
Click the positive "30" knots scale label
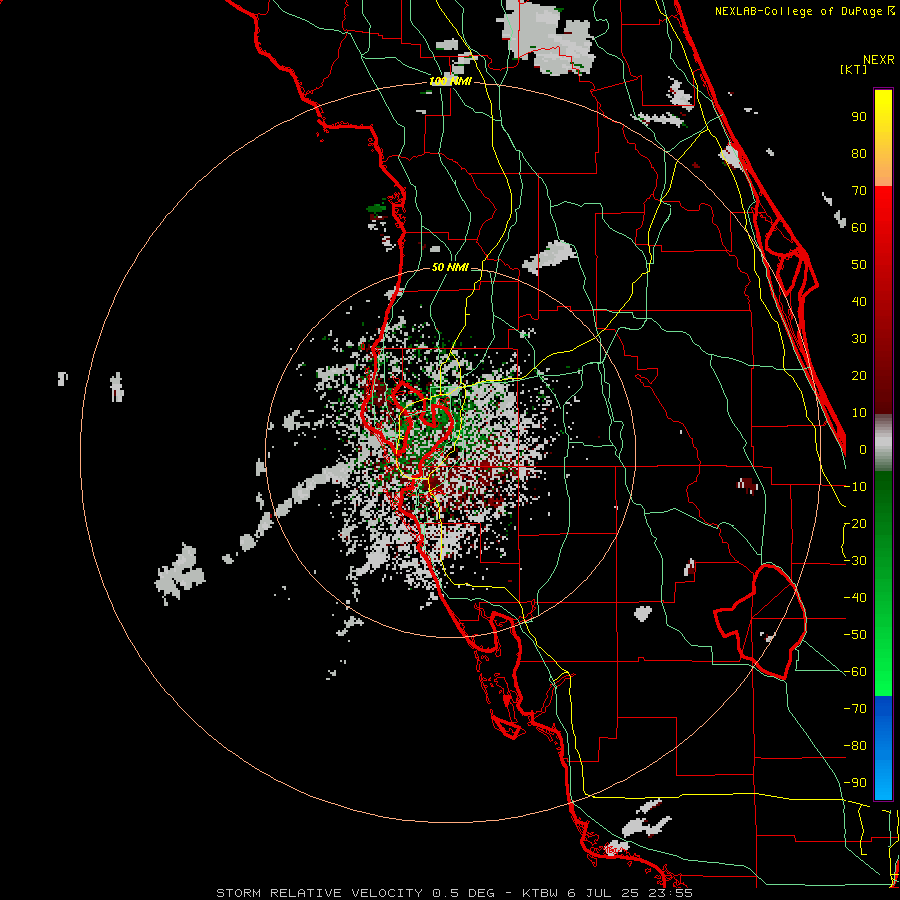tap(859, 339)
